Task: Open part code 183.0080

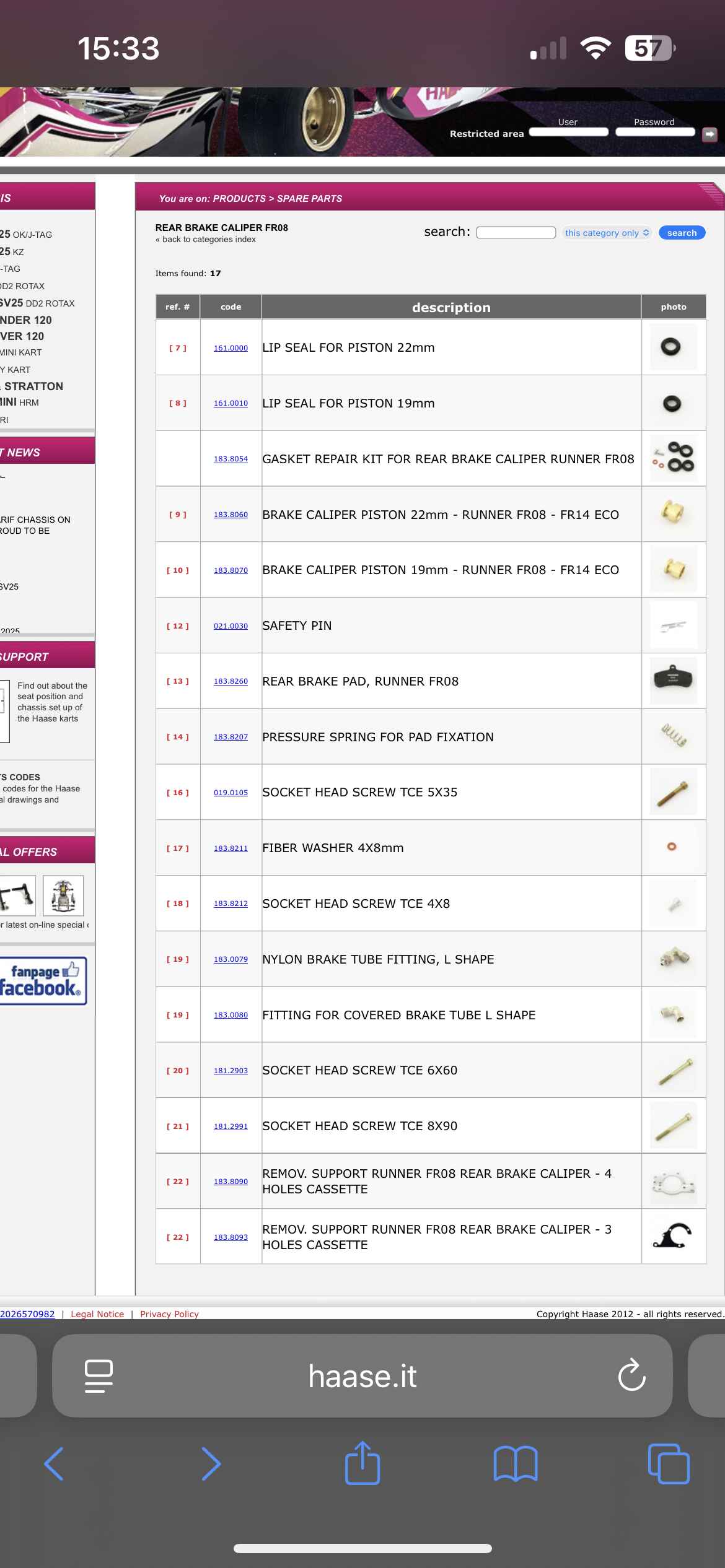Action: 231,1015
